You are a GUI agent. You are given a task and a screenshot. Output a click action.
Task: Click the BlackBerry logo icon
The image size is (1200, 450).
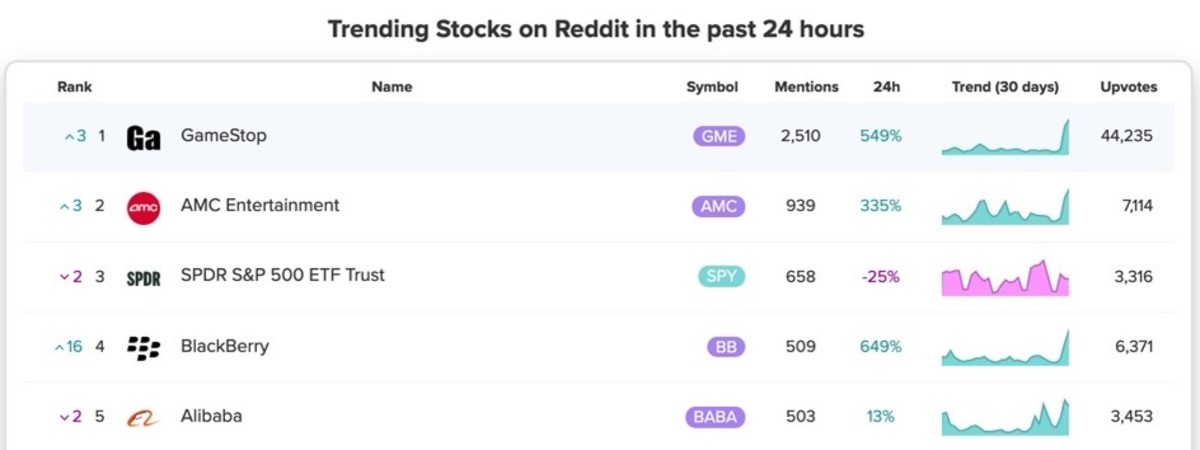tap(143, 347)
